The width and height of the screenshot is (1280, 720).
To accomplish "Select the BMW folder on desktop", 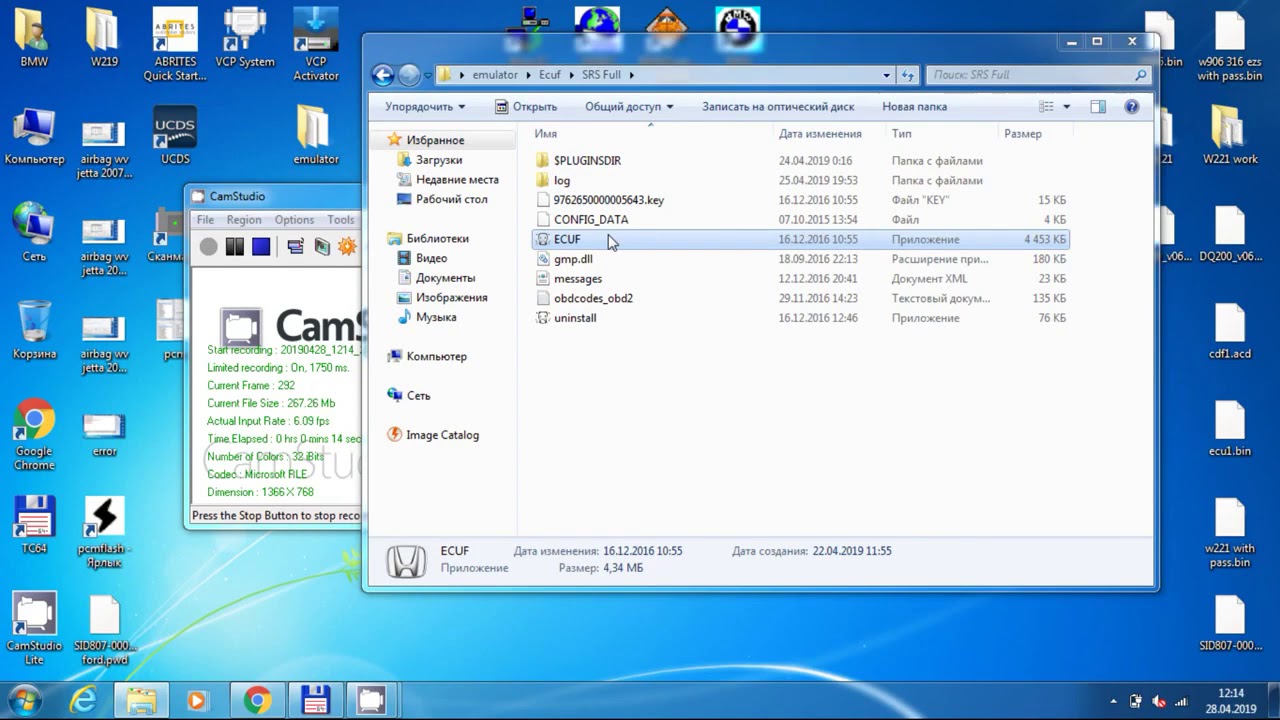I will 34,40.
